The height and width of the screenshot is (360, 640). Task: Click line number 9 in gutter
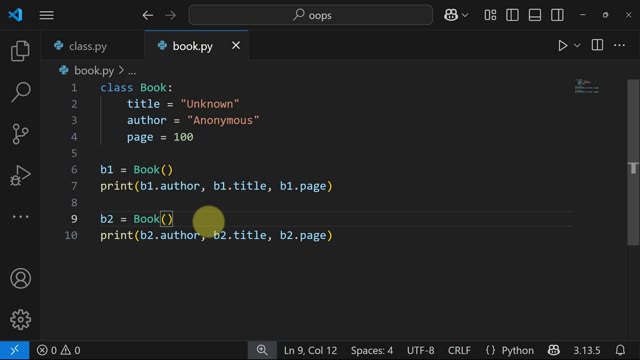(74, 219)
